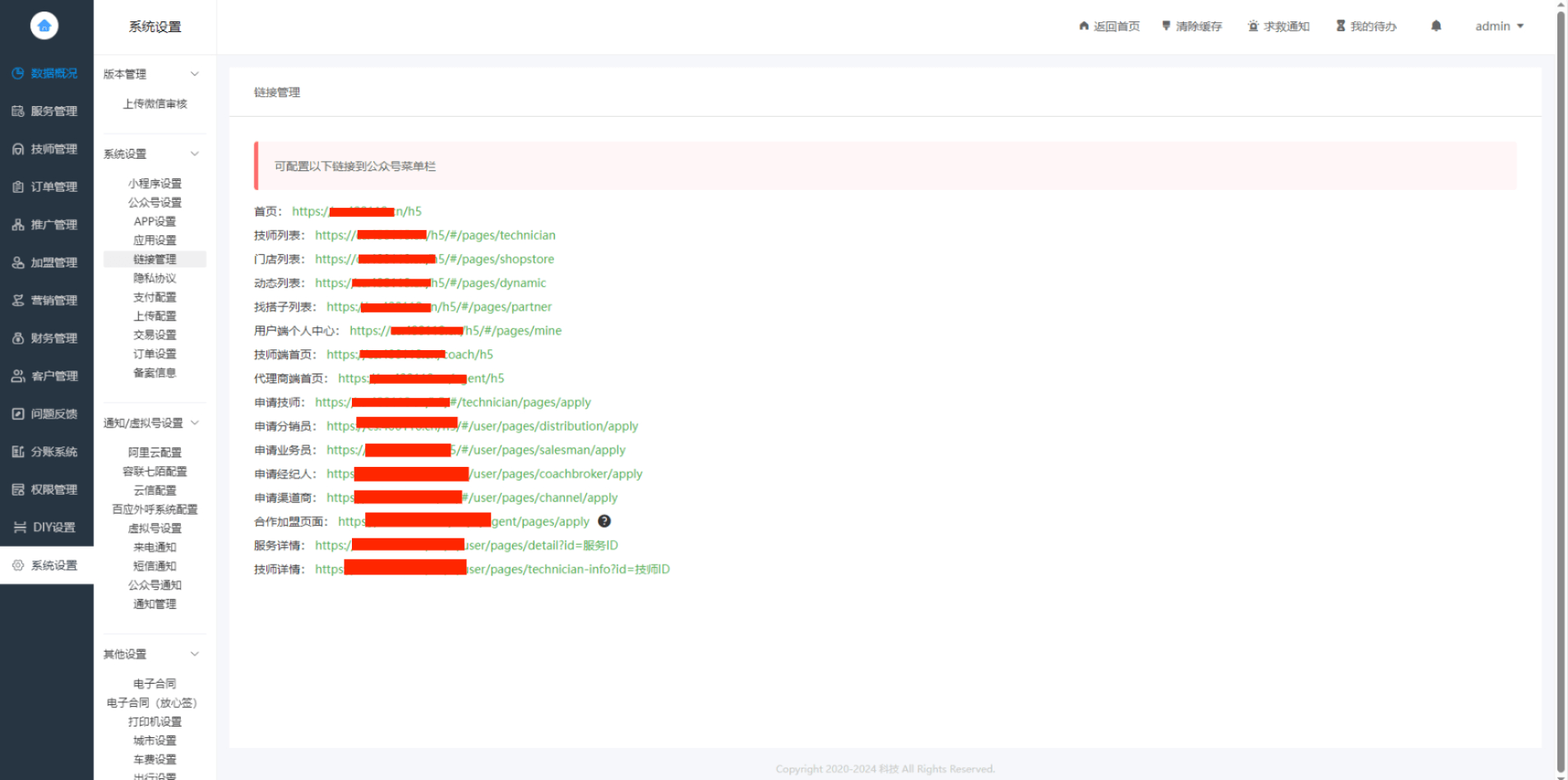Open 返回首页 in the top bar
The image size is (1568, 780).
click(1109, 26)
